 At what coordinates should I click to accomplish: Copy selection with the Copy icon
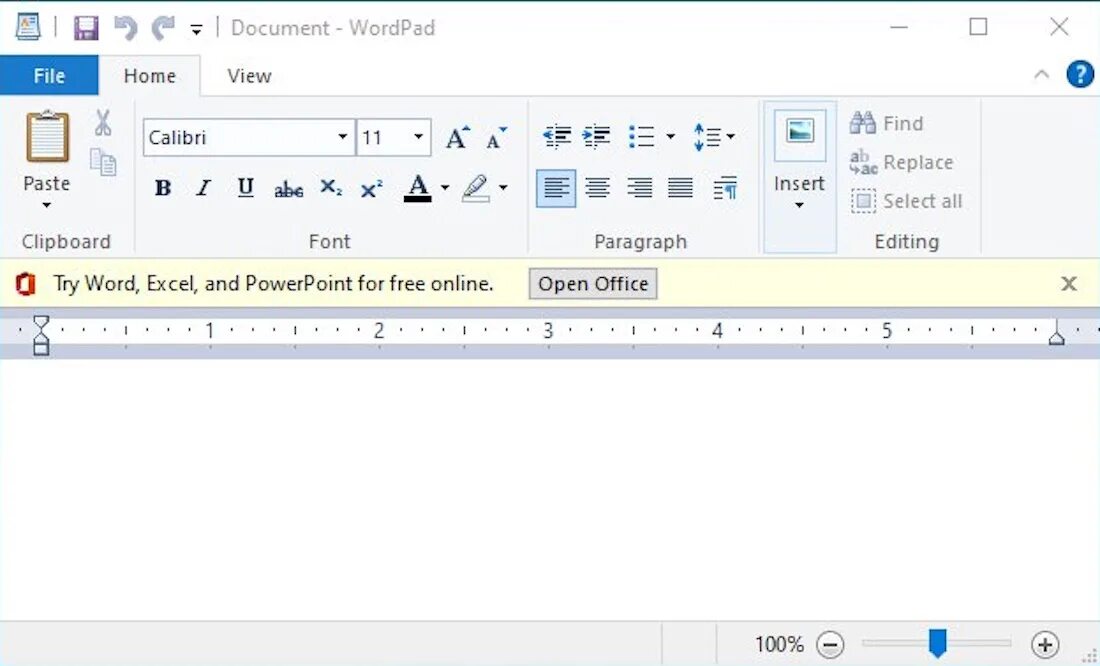click(103, 162)
